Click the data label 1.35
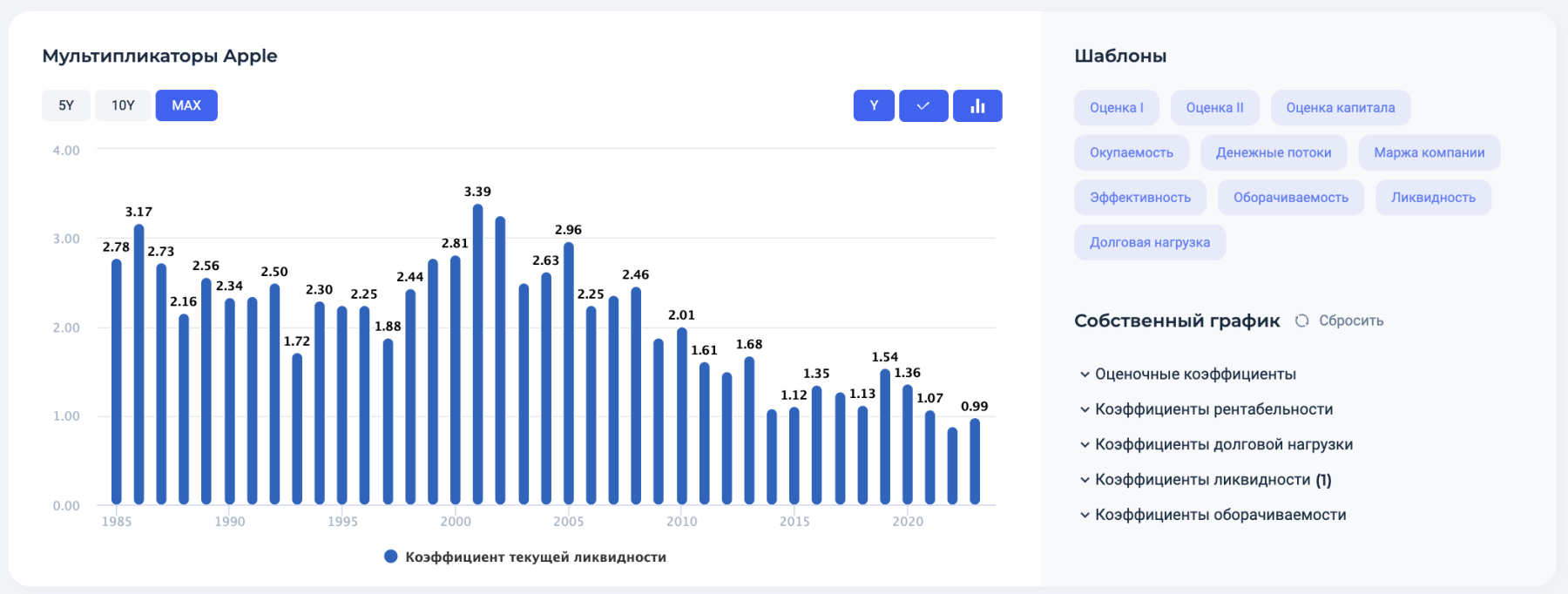The width and height of the screenshot is (1568, 594). pyautogui.click(x=816, y=374)
